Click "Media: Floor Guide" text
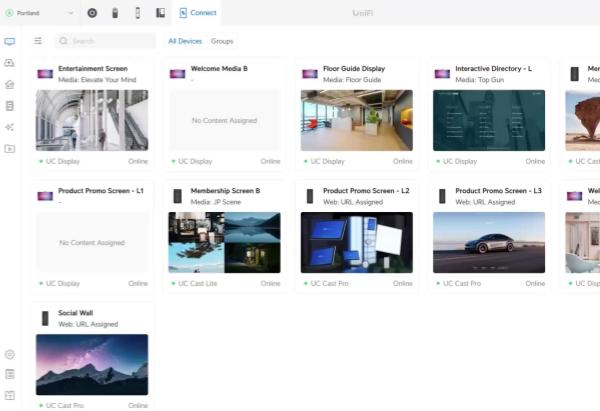 coord(352,80)
